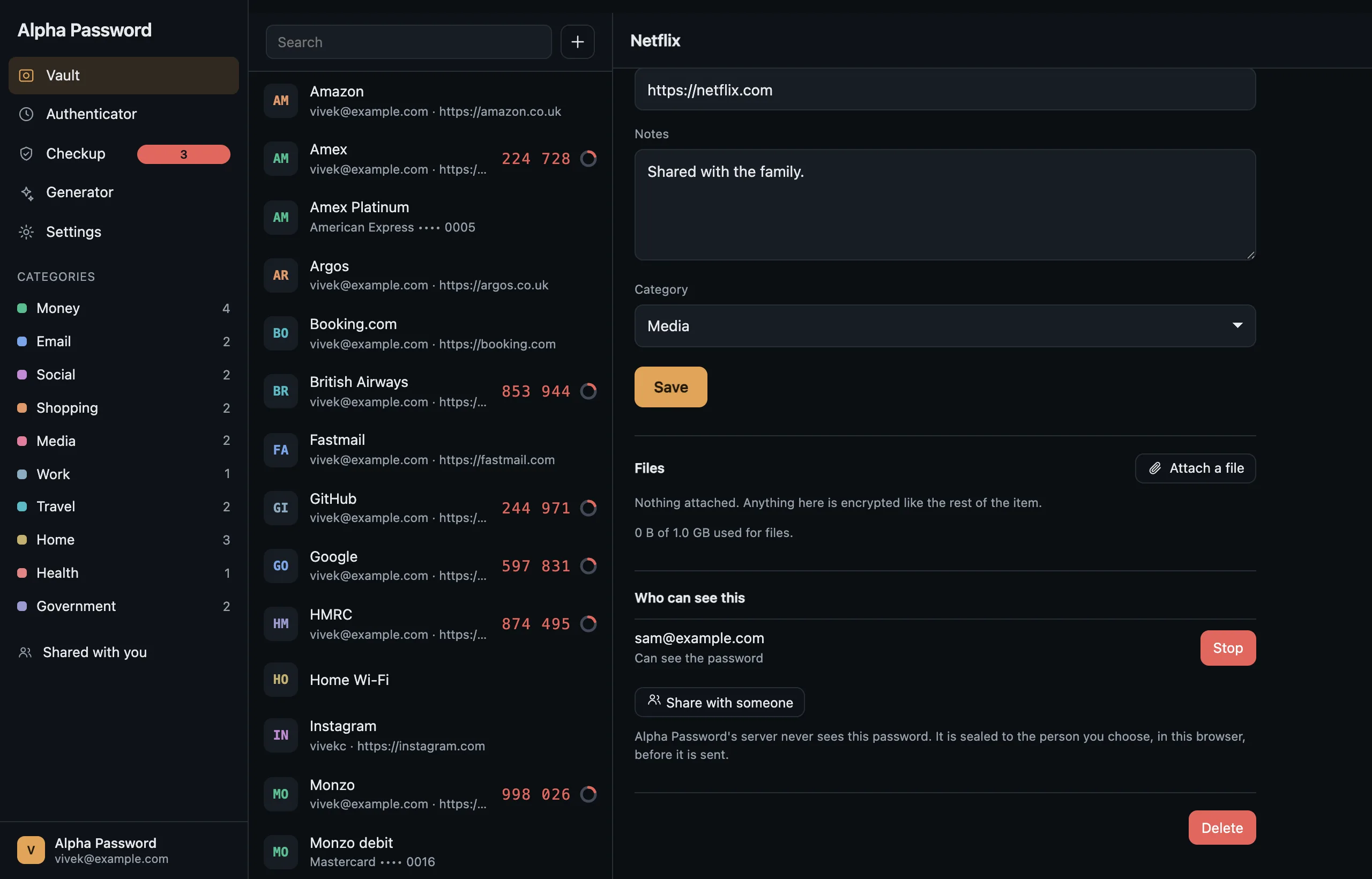This screenshot has height=879, width=1372.
Task: Show items Shared with you
Action: tap(124, 652)
